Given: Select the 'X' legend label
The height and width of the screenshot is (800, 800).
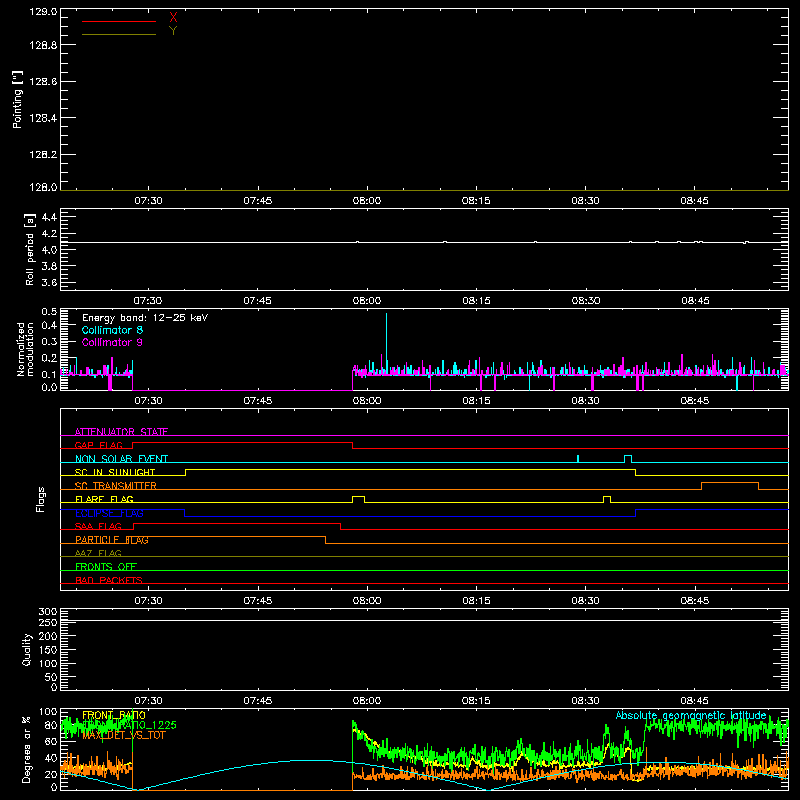Looking at the screenshot, I should point(173,18).
